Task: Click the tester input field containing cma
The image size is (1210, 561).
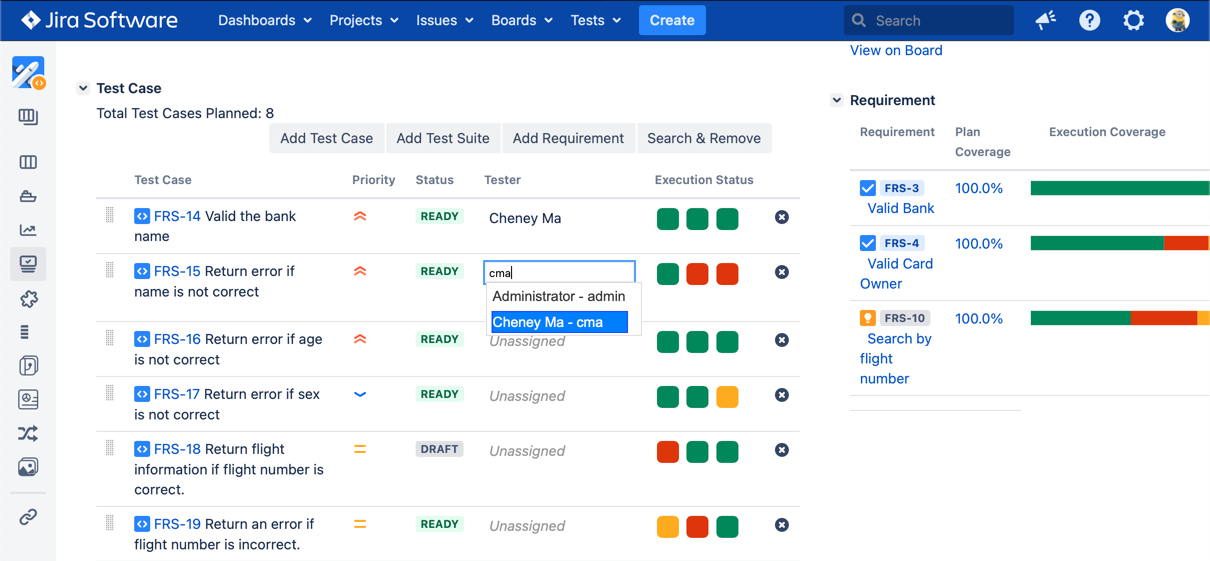Action: point(559,272)
